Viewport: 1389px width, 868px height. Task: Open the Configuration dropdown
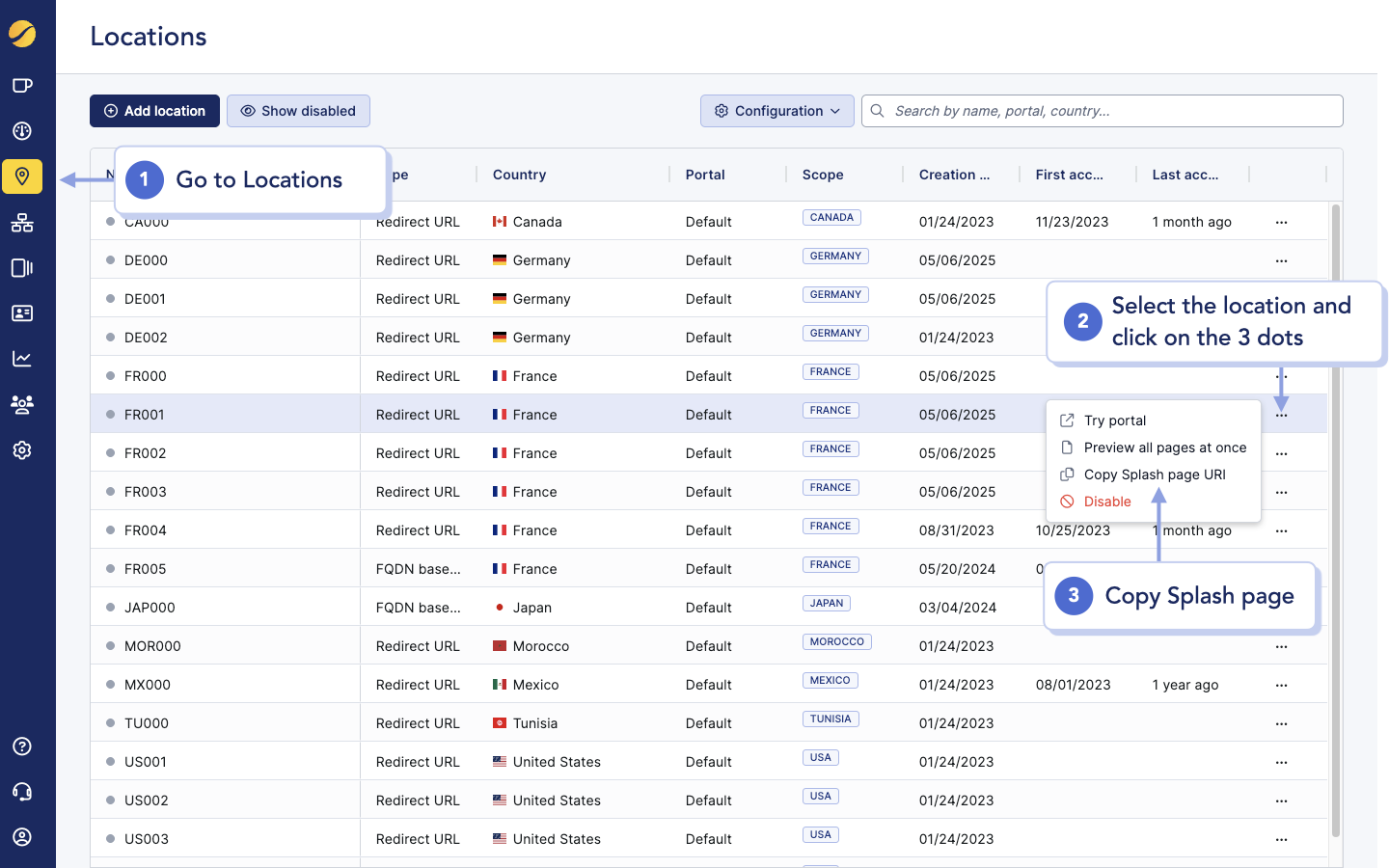(x=776, y=110)
